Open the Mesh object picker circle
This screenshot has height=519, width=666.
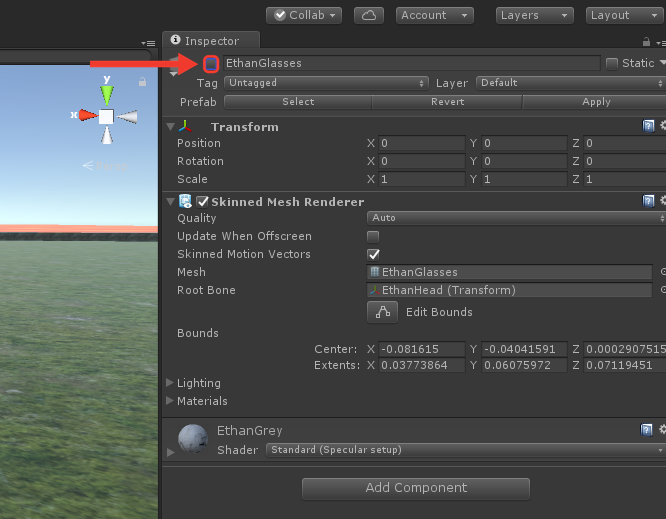tap(663, 272)
